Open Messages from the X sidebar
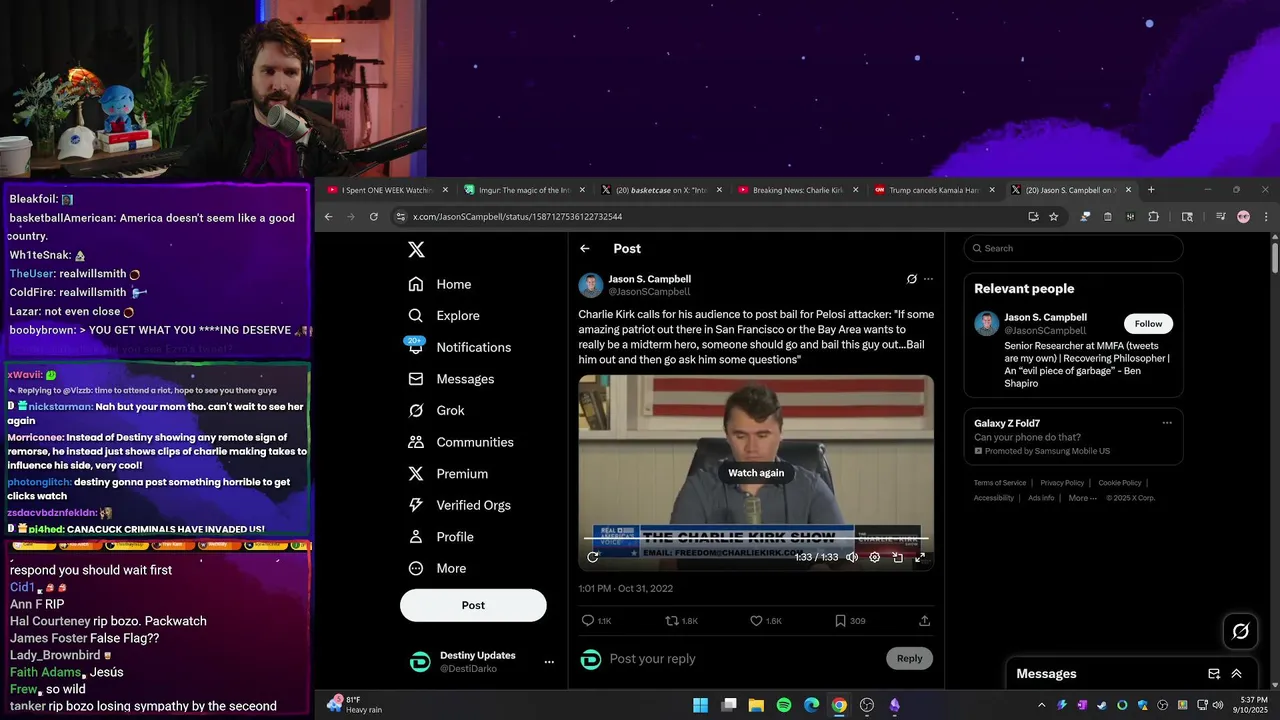 tap(451, 379)
